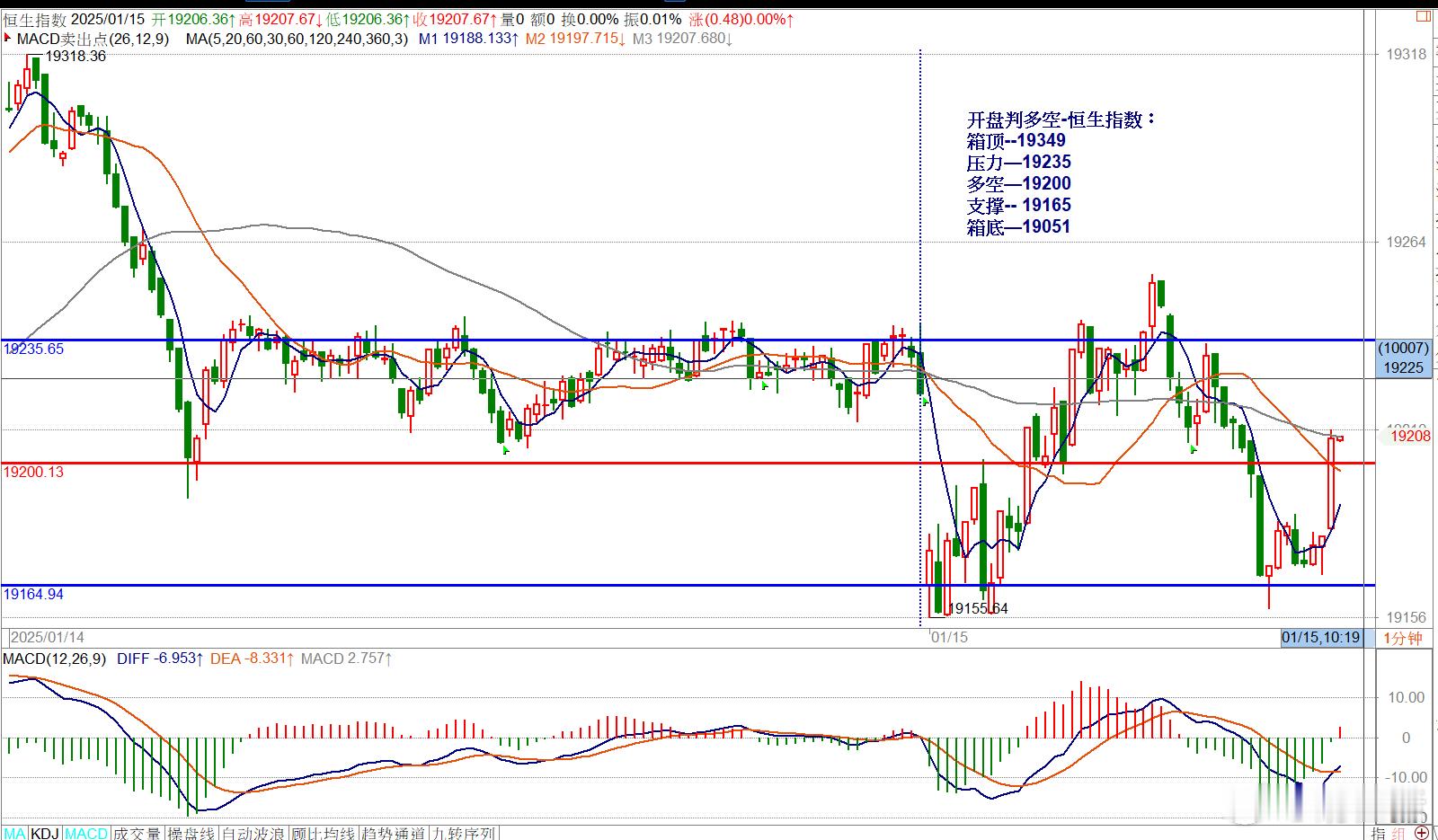Click the 19318.36 high price label
This screenshot has width=1438, height=840.
click(76, 56)
